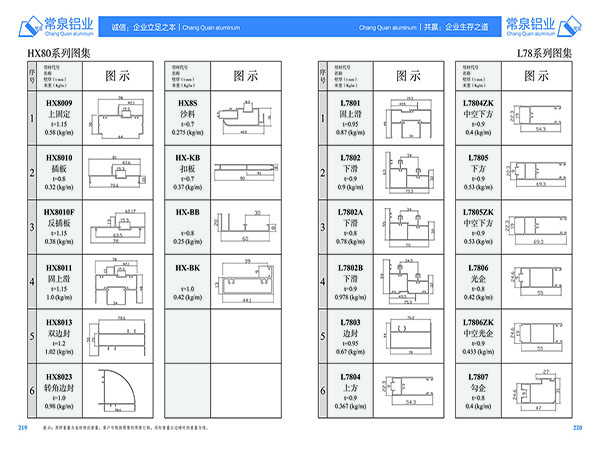600x450 pixels.
Task: Click the 1.02 (kg/m) weight of HX8013
Action: tap(59, 351)
